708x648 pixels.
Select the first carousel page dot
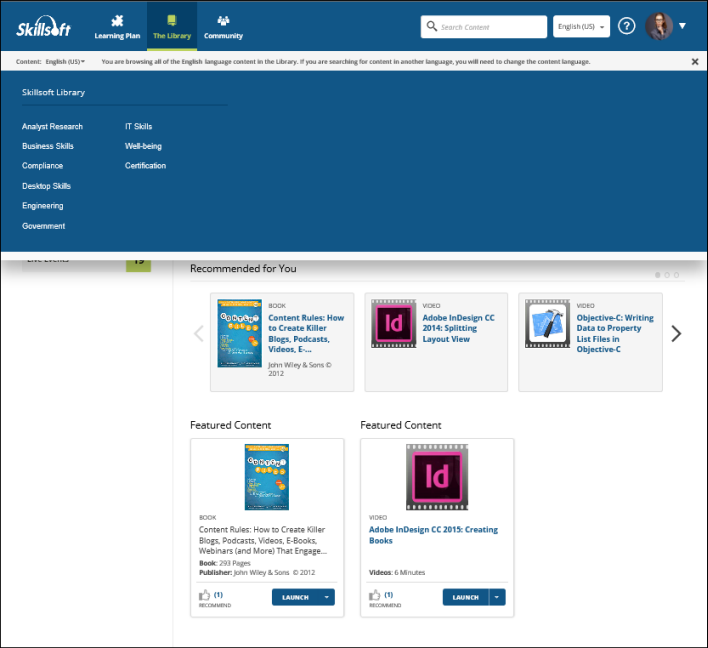click(657, 275)
